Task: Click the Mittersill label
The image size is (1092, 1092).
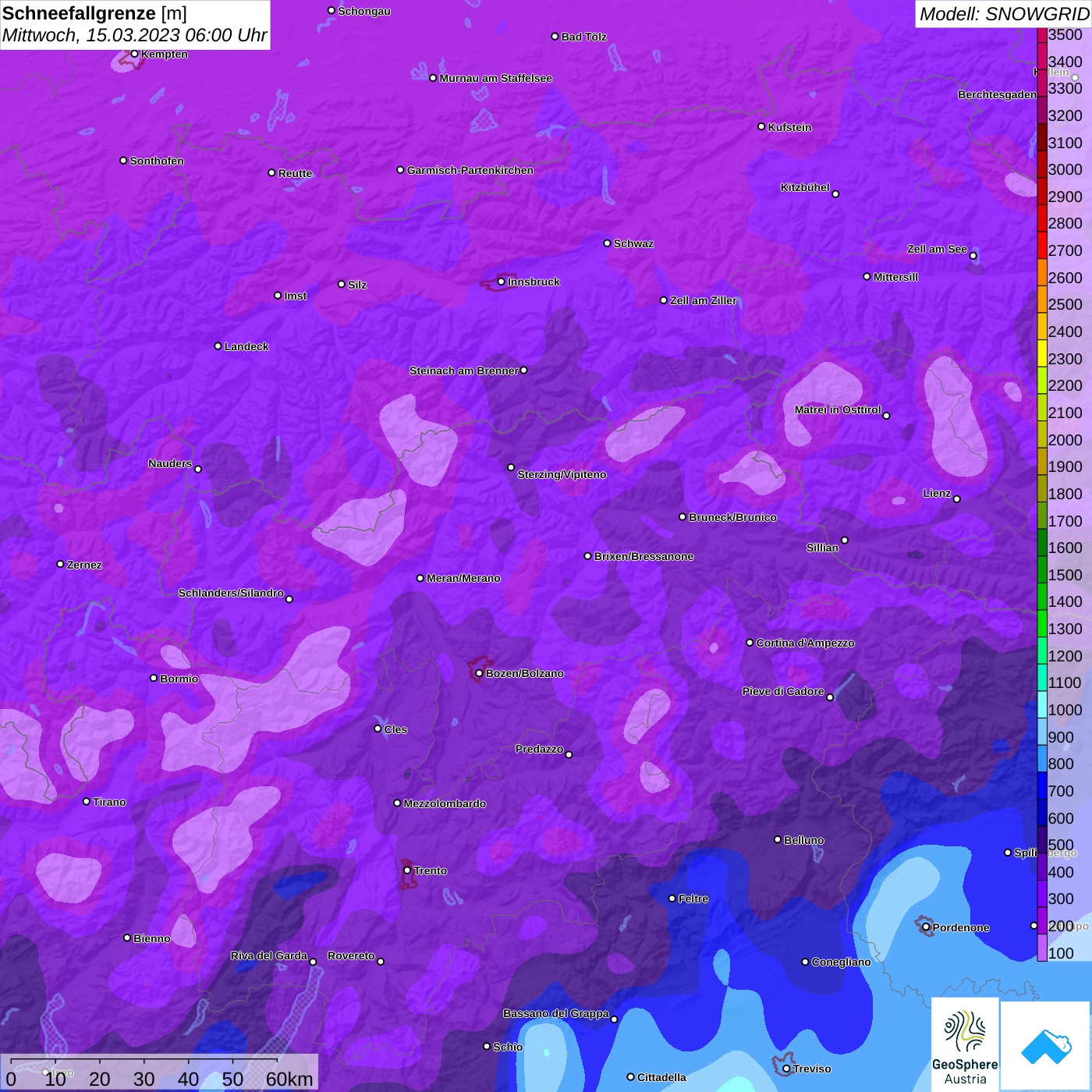Action: (x=895, y=277)
